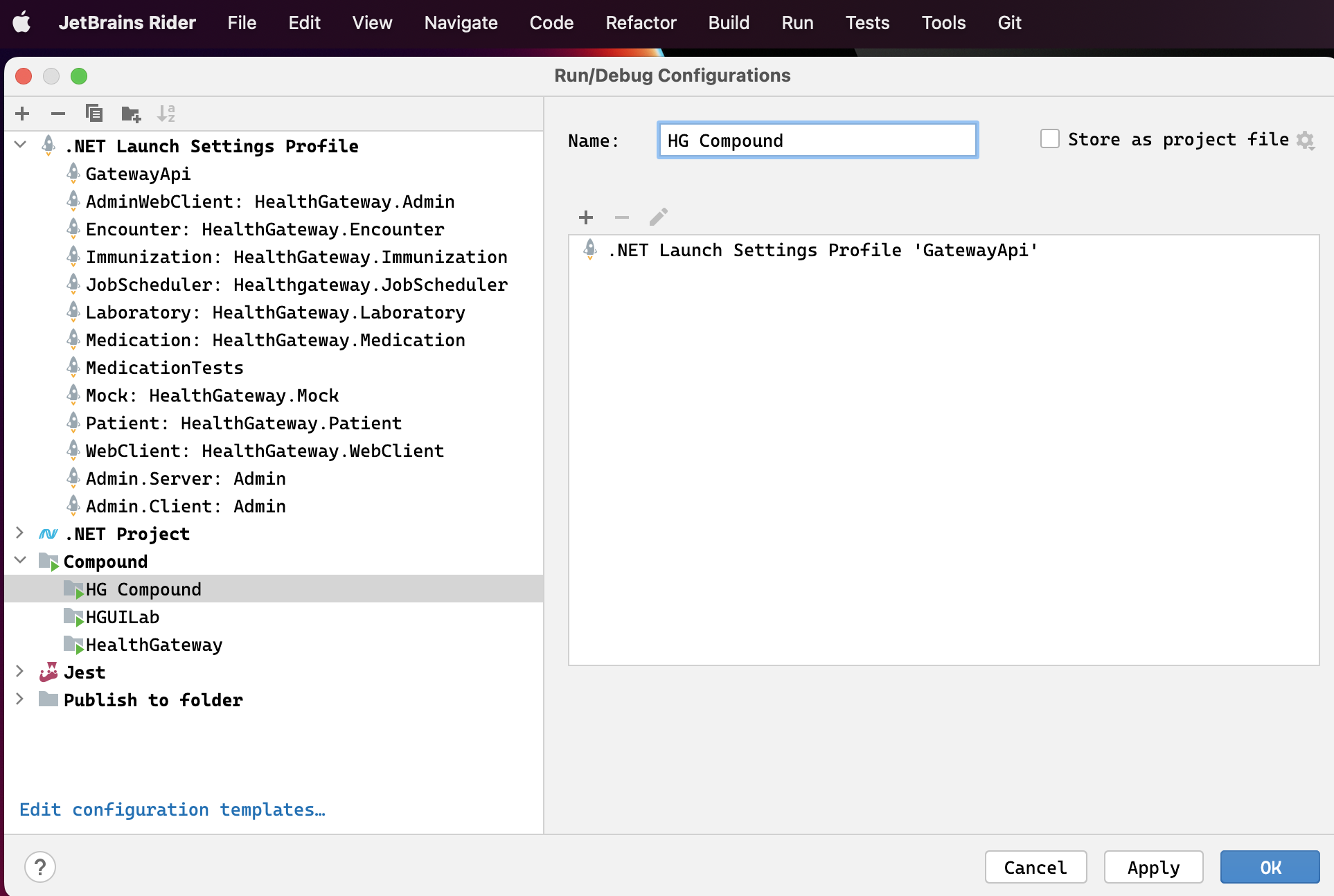Click the rocket icon beside GatewayApi
The width and height of the screenshot is (1334, 896).
(x=73, y=173)
